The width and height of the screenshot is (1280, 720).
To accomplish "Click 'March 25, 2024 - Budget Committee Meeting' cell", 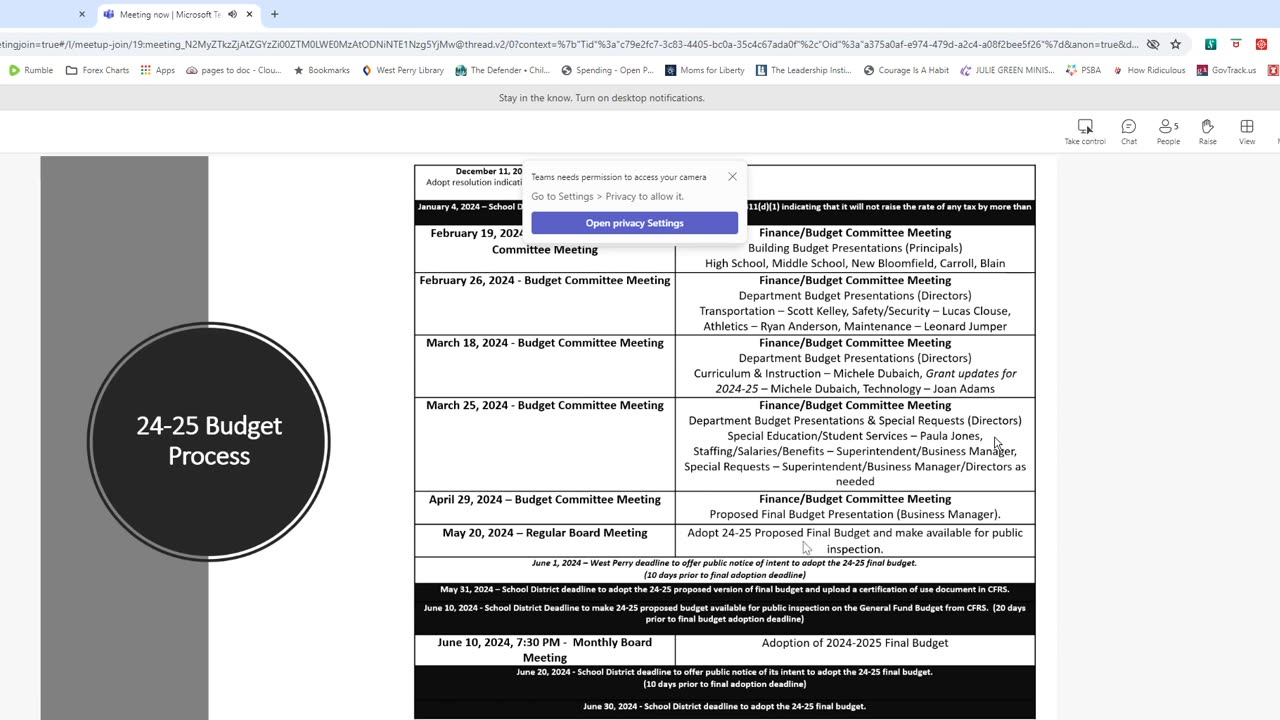I will pyautogui.click(x=545, y=444).
